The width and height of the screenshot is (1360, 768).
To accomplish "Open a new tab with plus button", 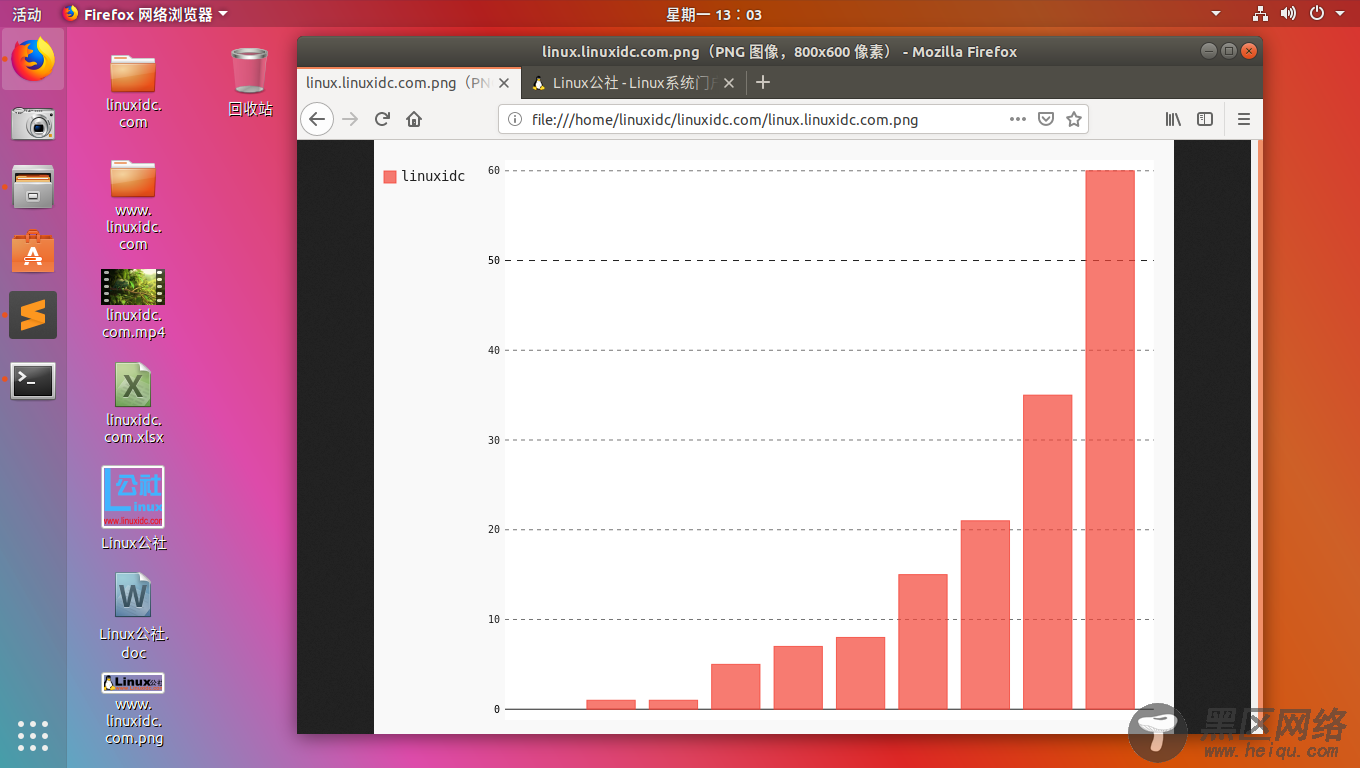I will tap(763, 83).
